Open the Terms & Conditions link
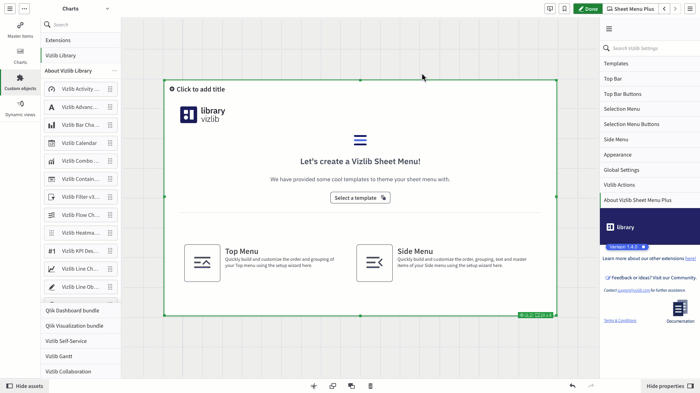 (x=620, y=321)
